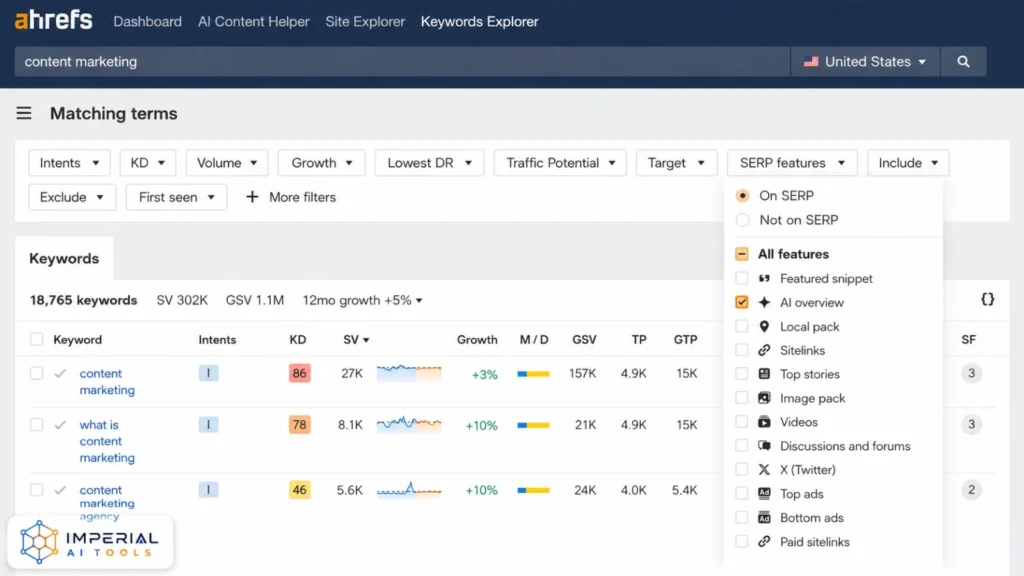Open the Exclude filter dropdown
This screenshot has height=576, width=1024.
[72, 197]
